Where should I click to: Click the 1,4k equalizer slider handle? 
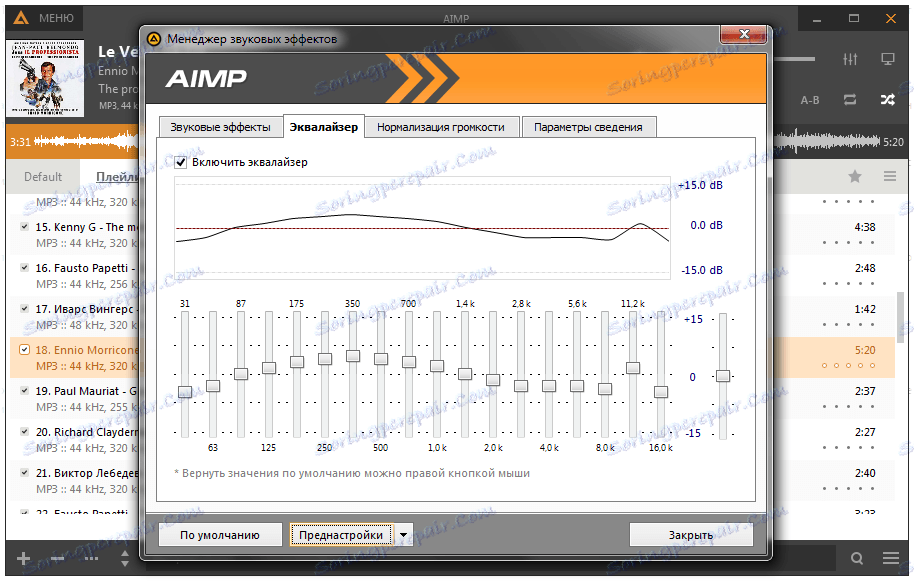coord(465,374)
